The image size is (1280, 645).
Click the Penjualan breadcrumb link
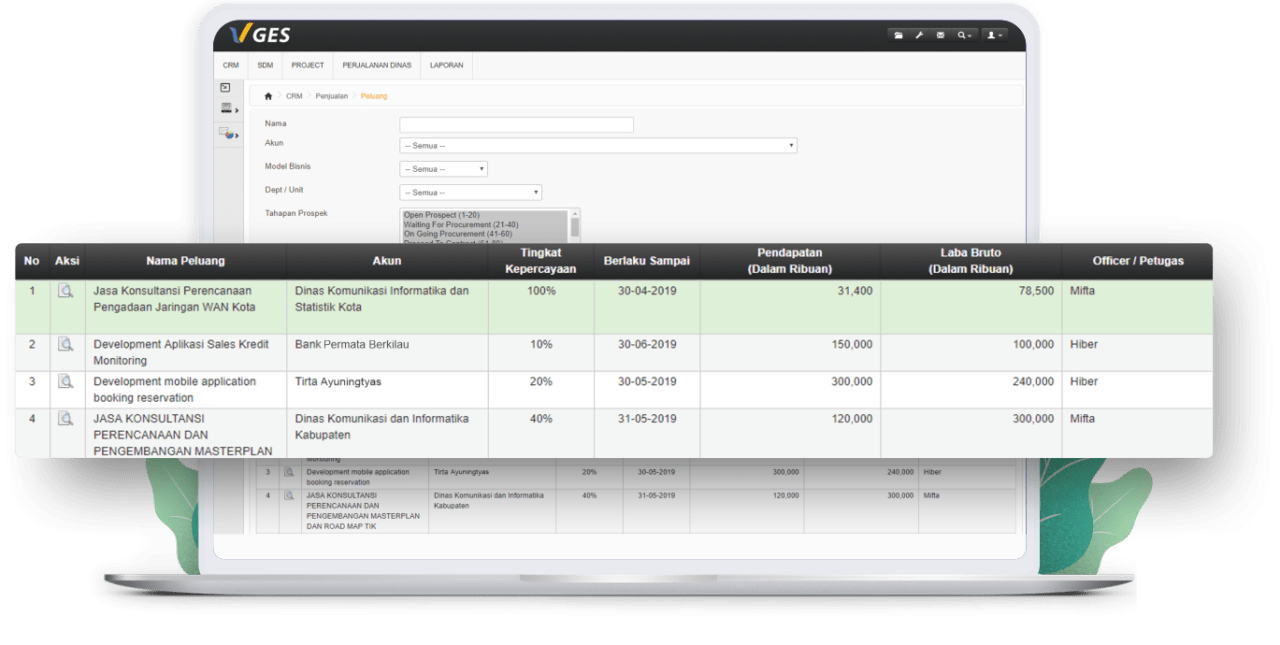[x=331, y=95]
